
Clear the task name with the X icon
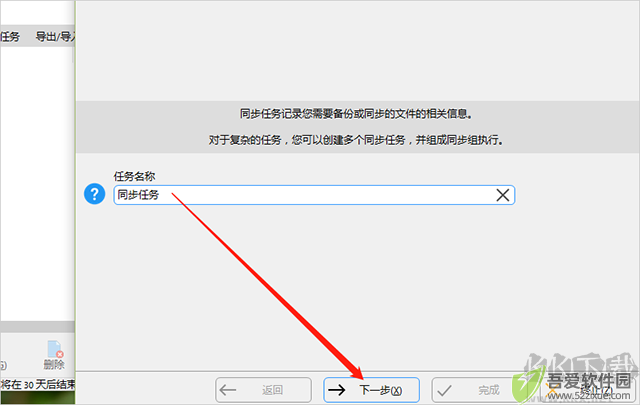502,195
